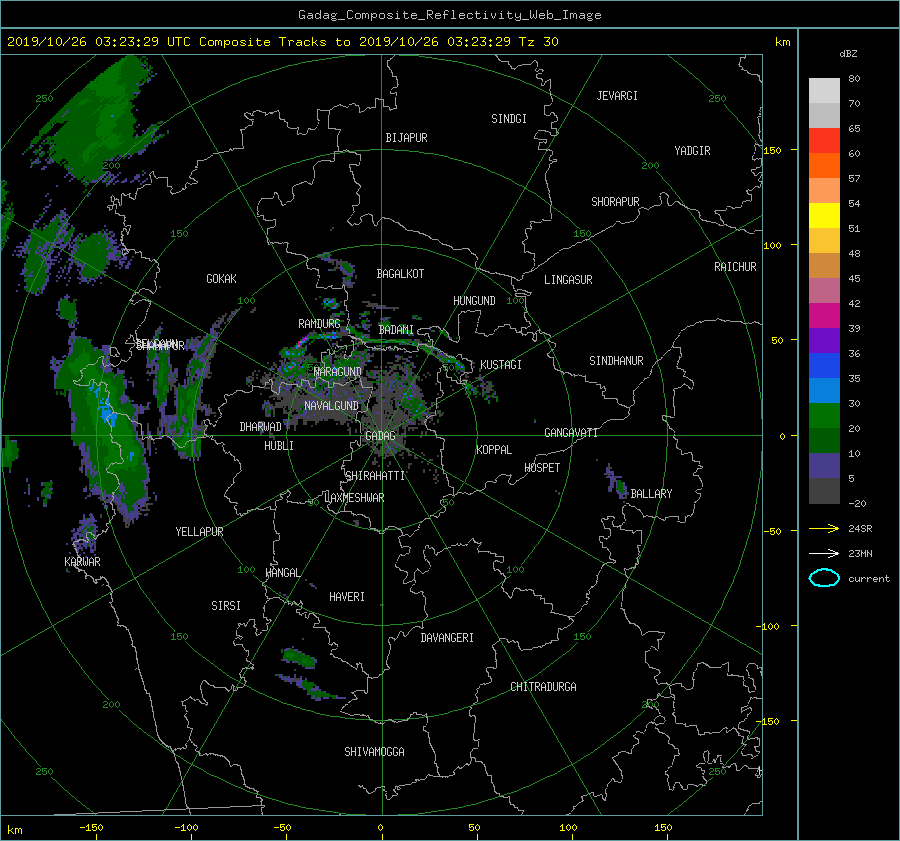Click the LINGASUR city label
The width and height of the screenshot is (900, 841).
568,280
